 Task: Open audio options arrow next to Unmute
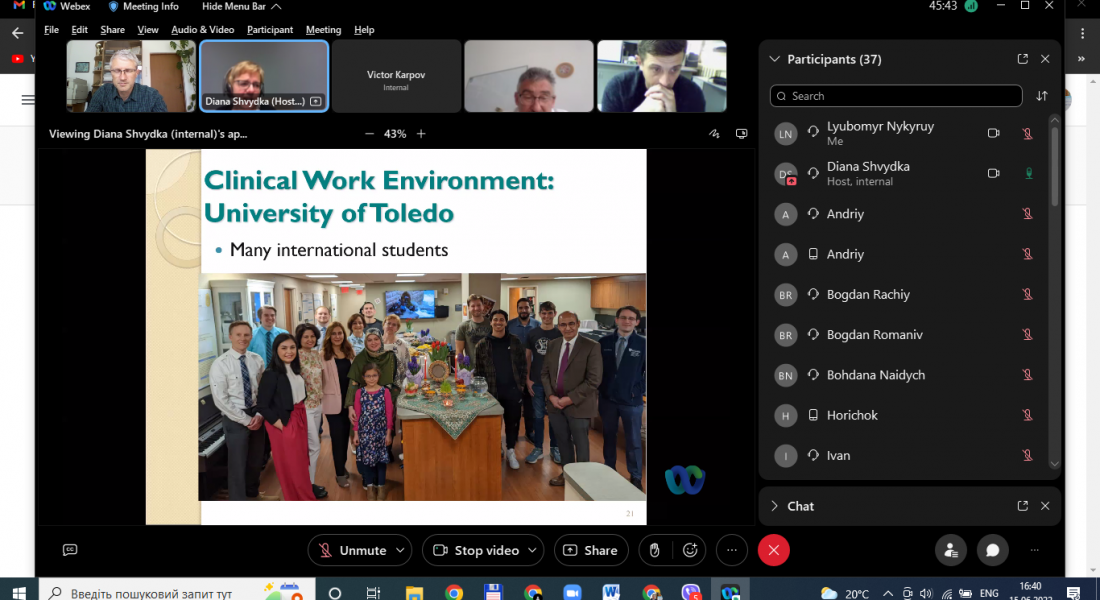[x=401, y=550]
